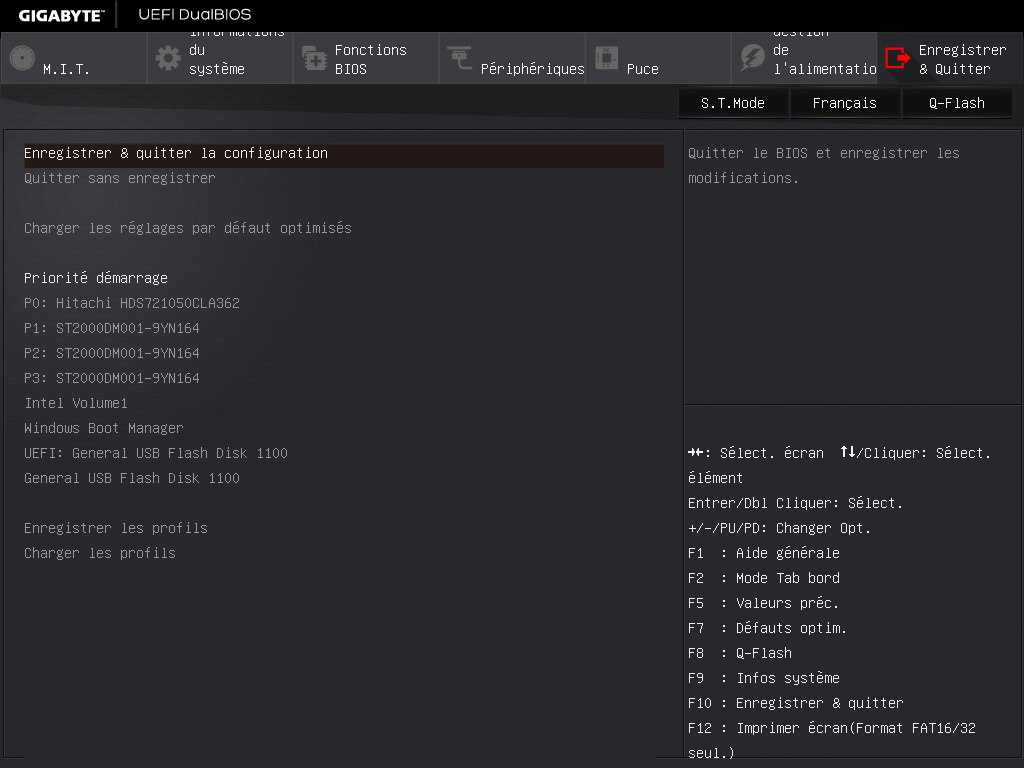Select non-UEFI General USB Flash Disk 1100
The width and height of the screenshot is (1024, 768).
(132, 478)
